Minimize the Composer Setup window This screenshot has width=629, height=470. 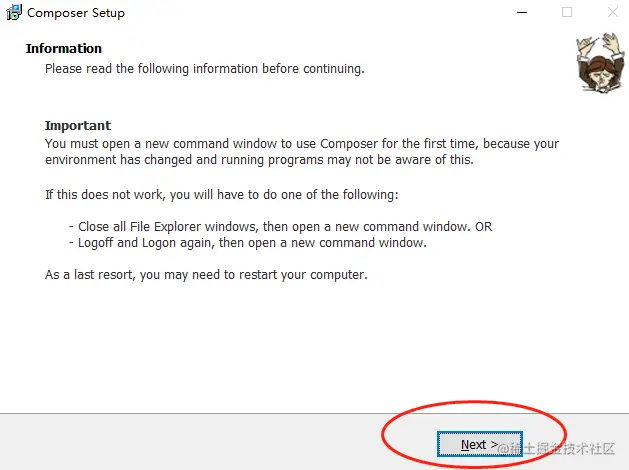tap(521, 13)
